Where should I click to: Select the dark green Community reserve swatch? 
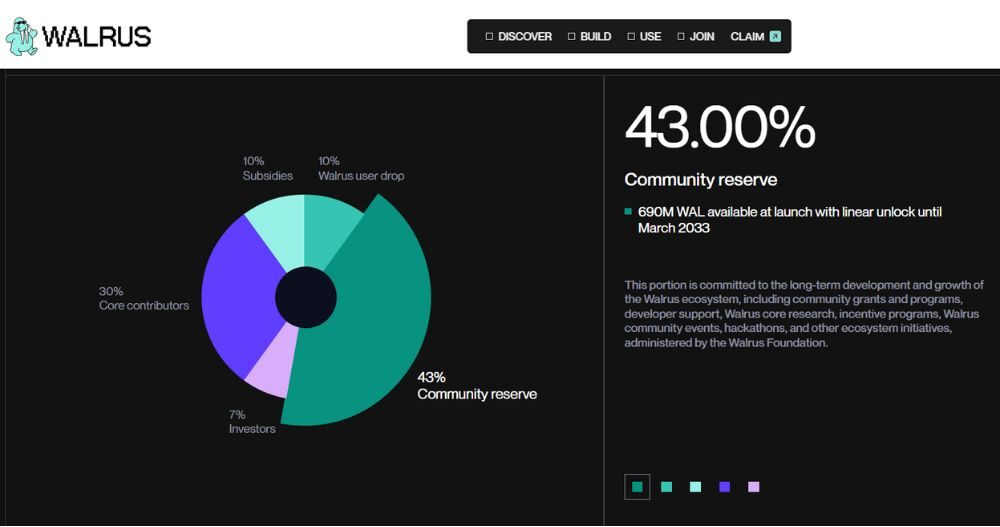[x=637, y=487]
